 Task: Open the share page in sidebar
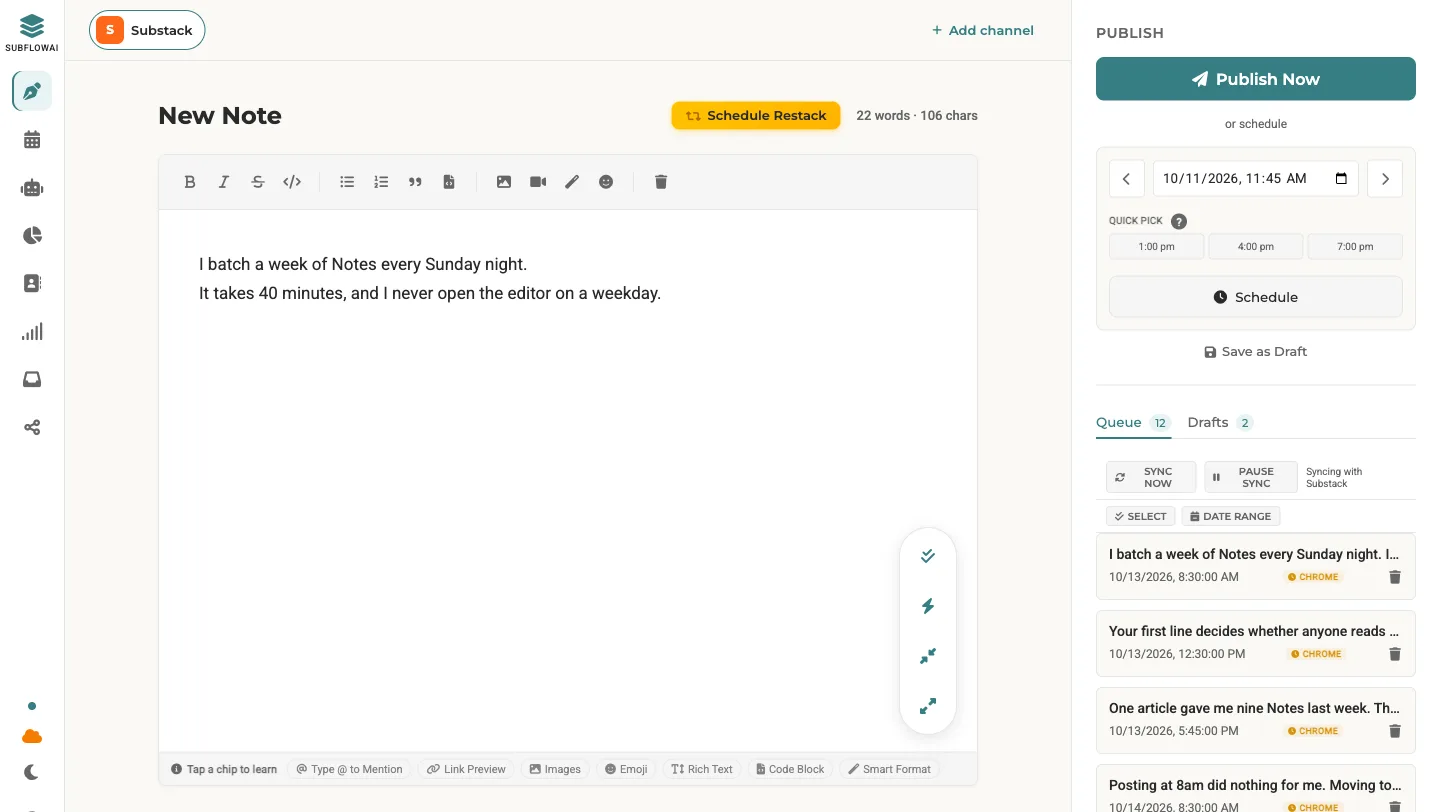coord(32,428)
